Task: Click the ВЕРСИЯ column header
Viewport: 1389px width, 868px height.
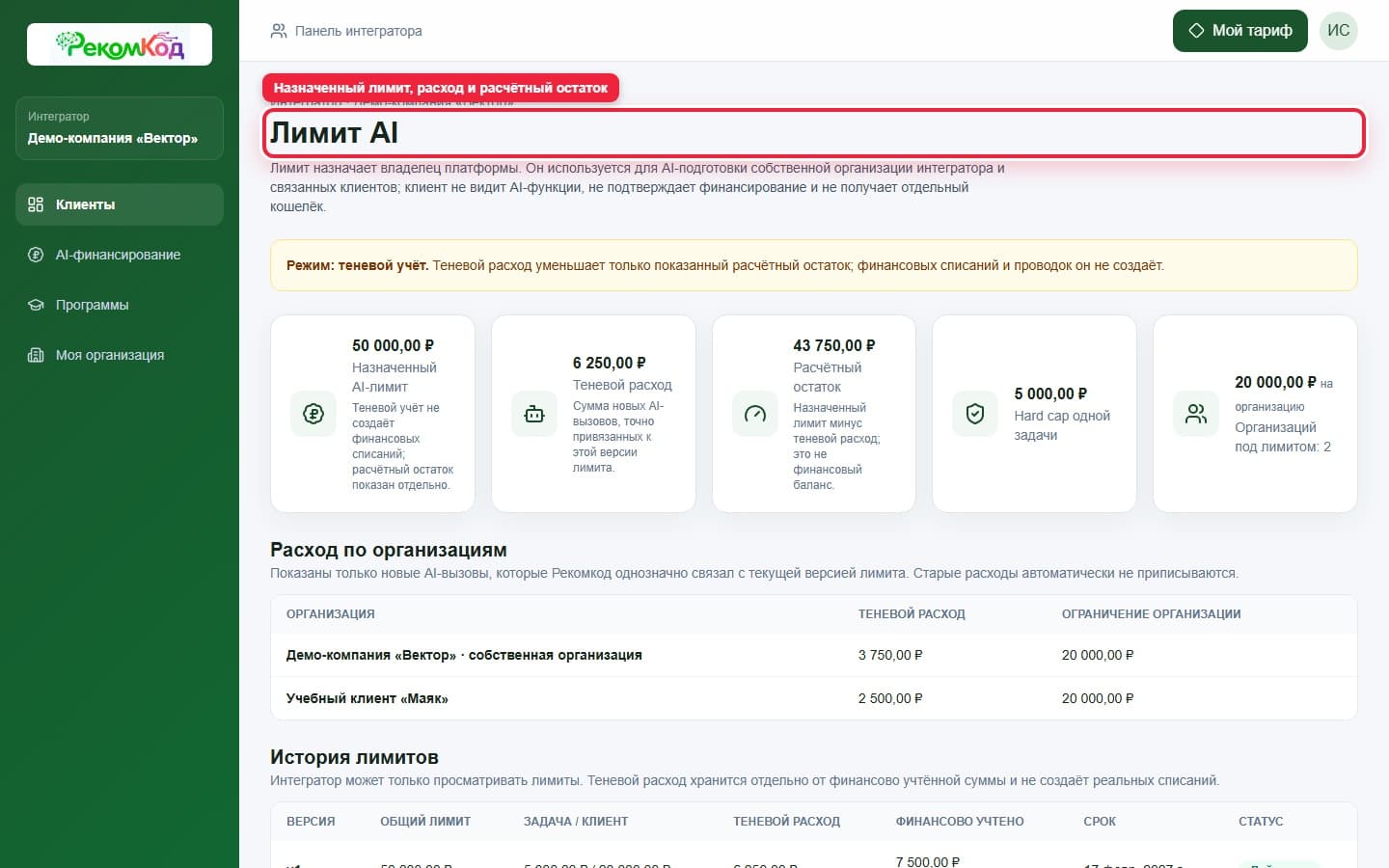Action: coord(311,822)
